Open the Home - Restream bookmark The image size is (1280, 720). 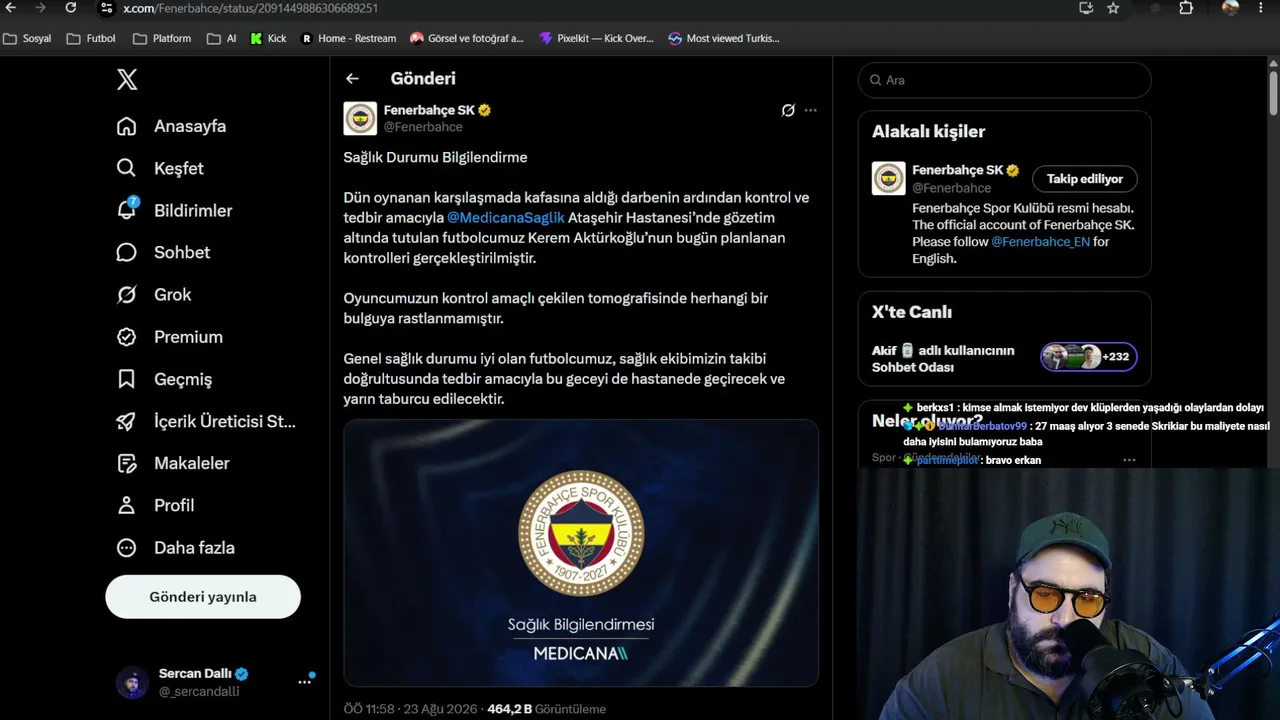(349, 39)
